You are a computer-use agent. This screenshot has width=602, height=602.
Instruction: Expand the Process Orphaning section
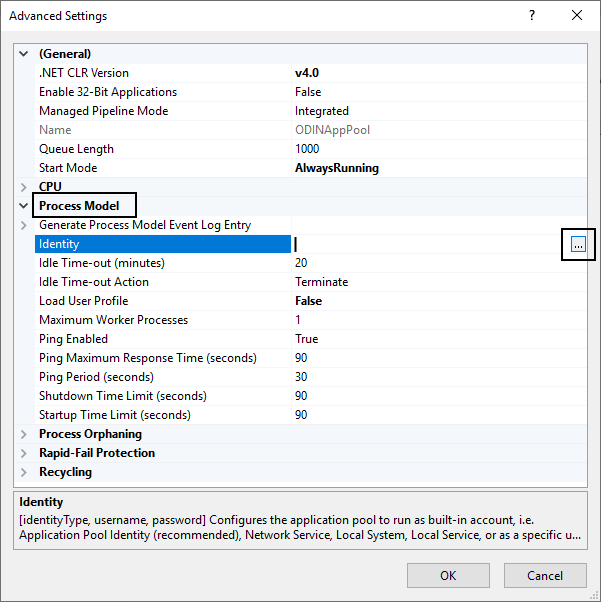(x=24, y=434)
